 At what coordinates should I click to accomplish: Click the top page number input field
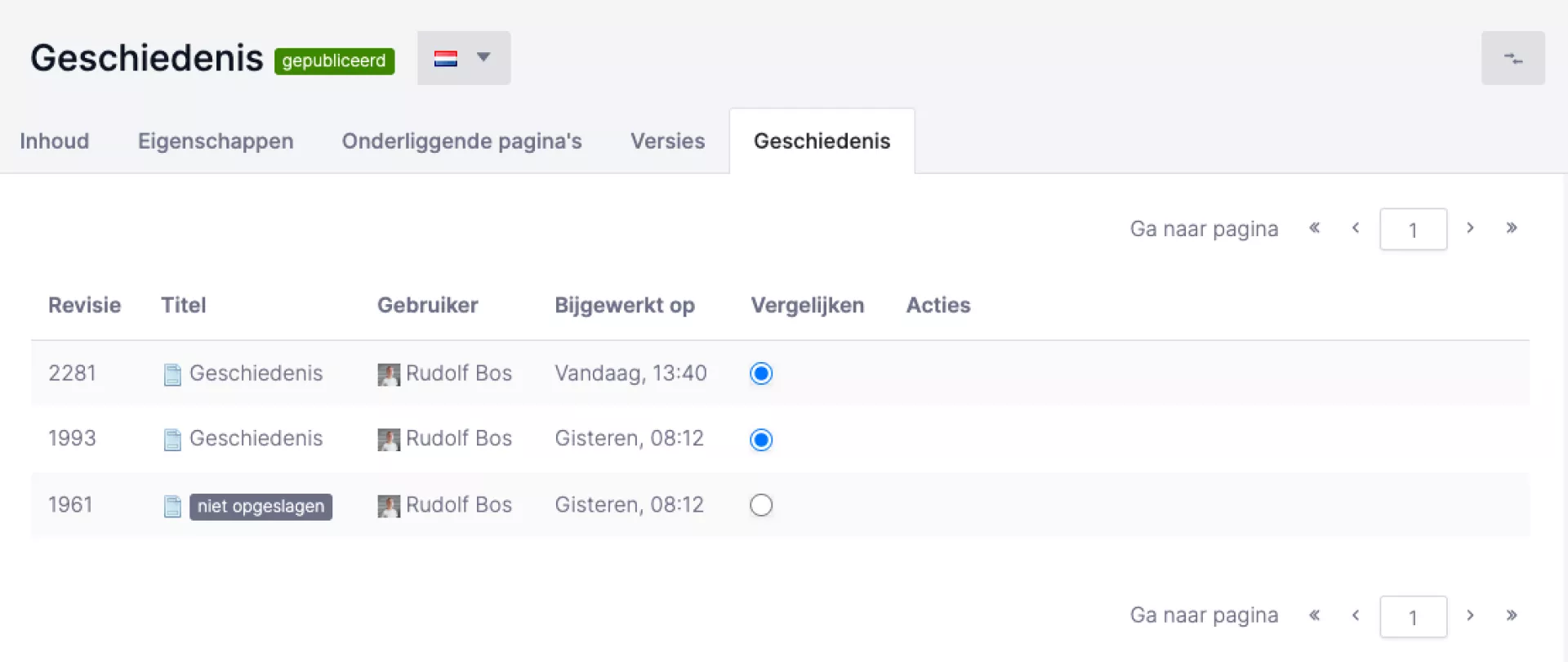(1413, 230)
